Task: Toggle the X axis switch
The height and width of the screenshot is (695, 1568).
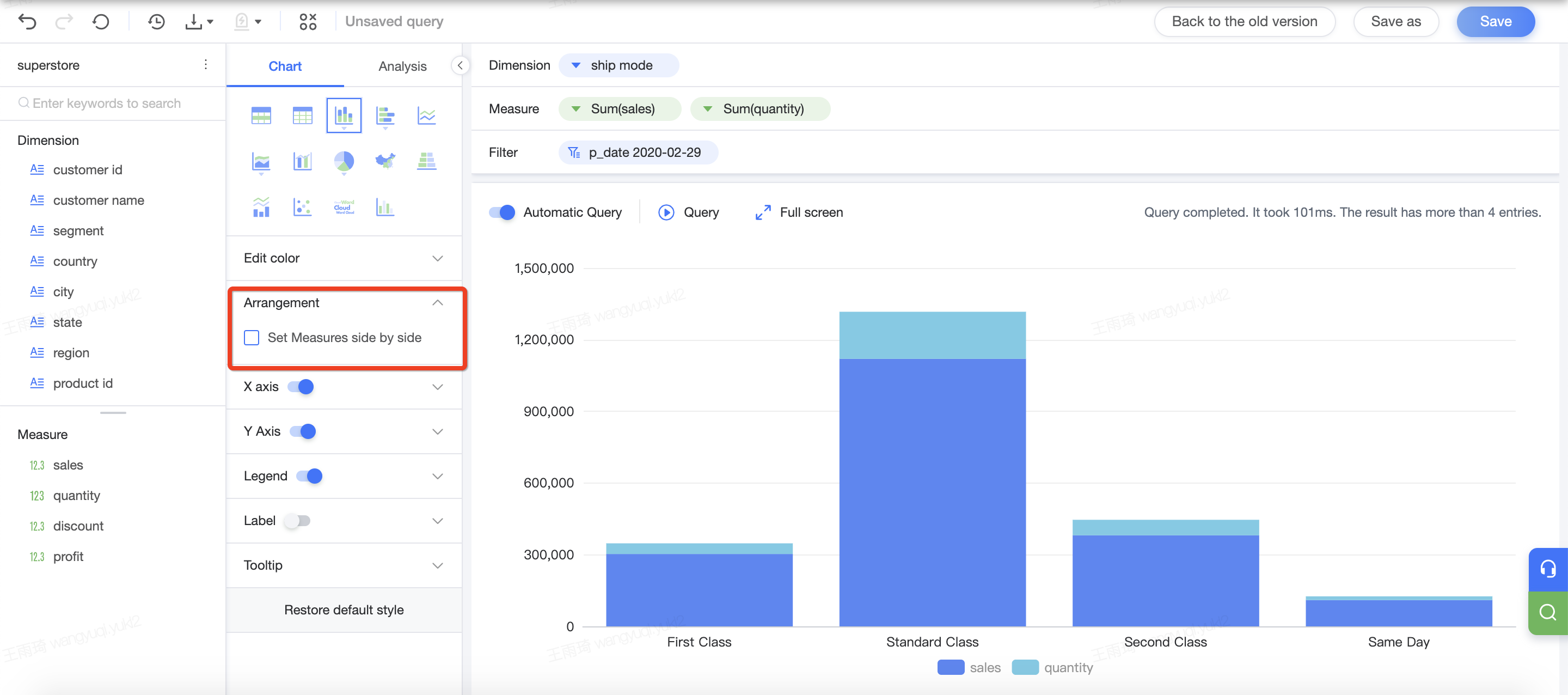Action: [x=301, y=387]
